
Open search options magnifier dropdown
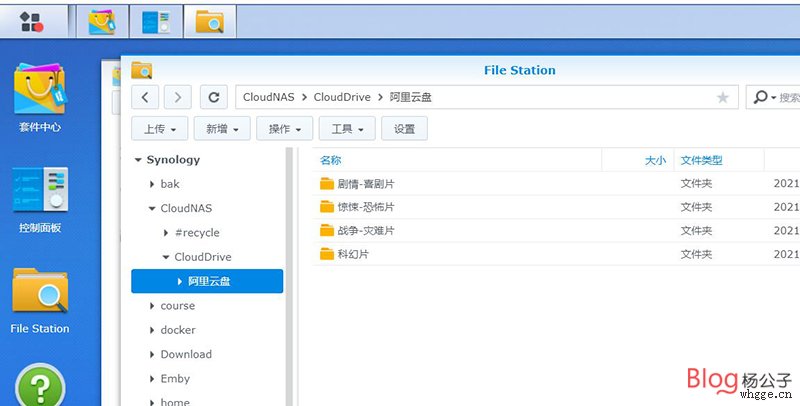764,97
